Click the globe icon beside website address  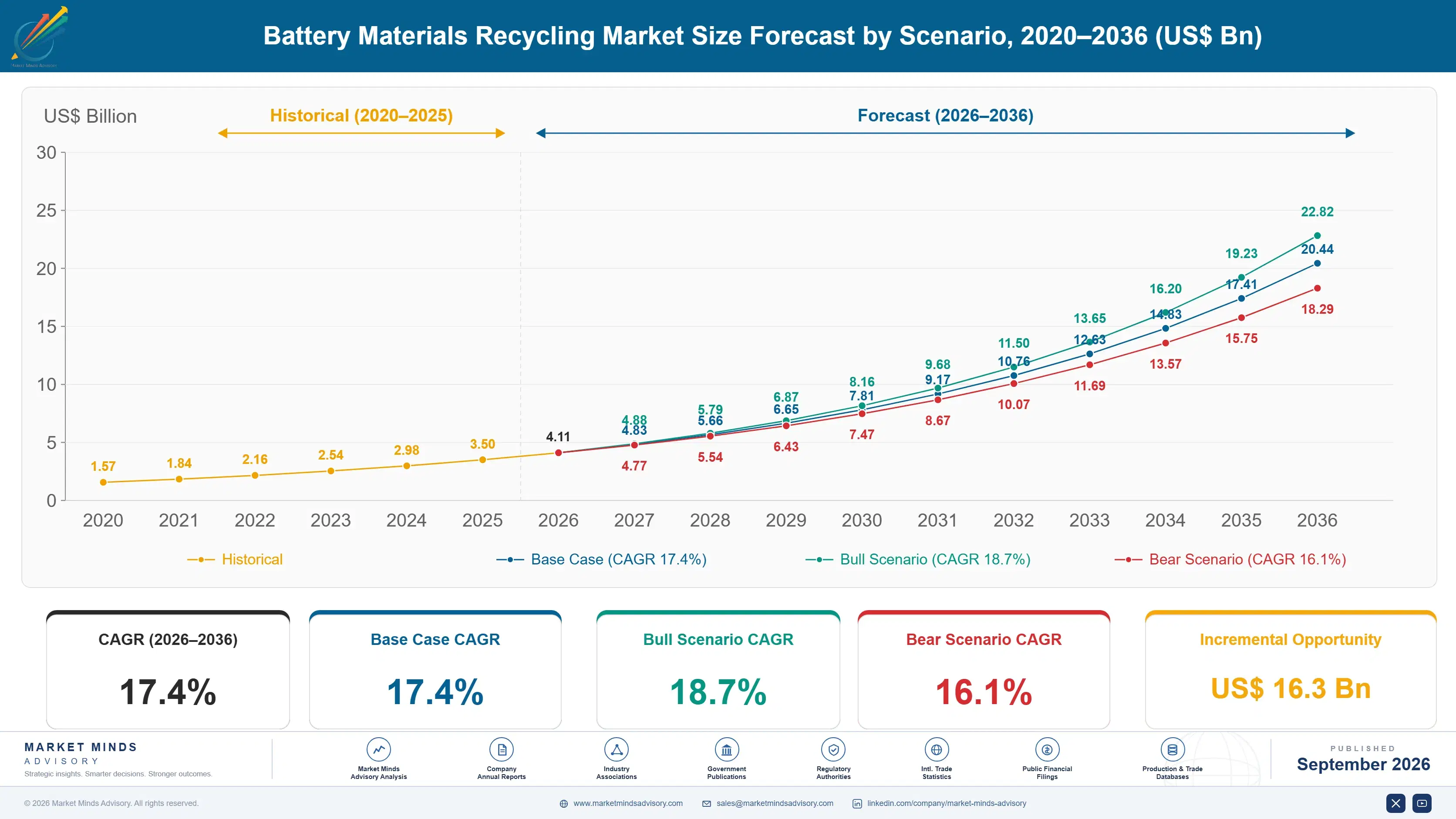(x=563, y=804)
